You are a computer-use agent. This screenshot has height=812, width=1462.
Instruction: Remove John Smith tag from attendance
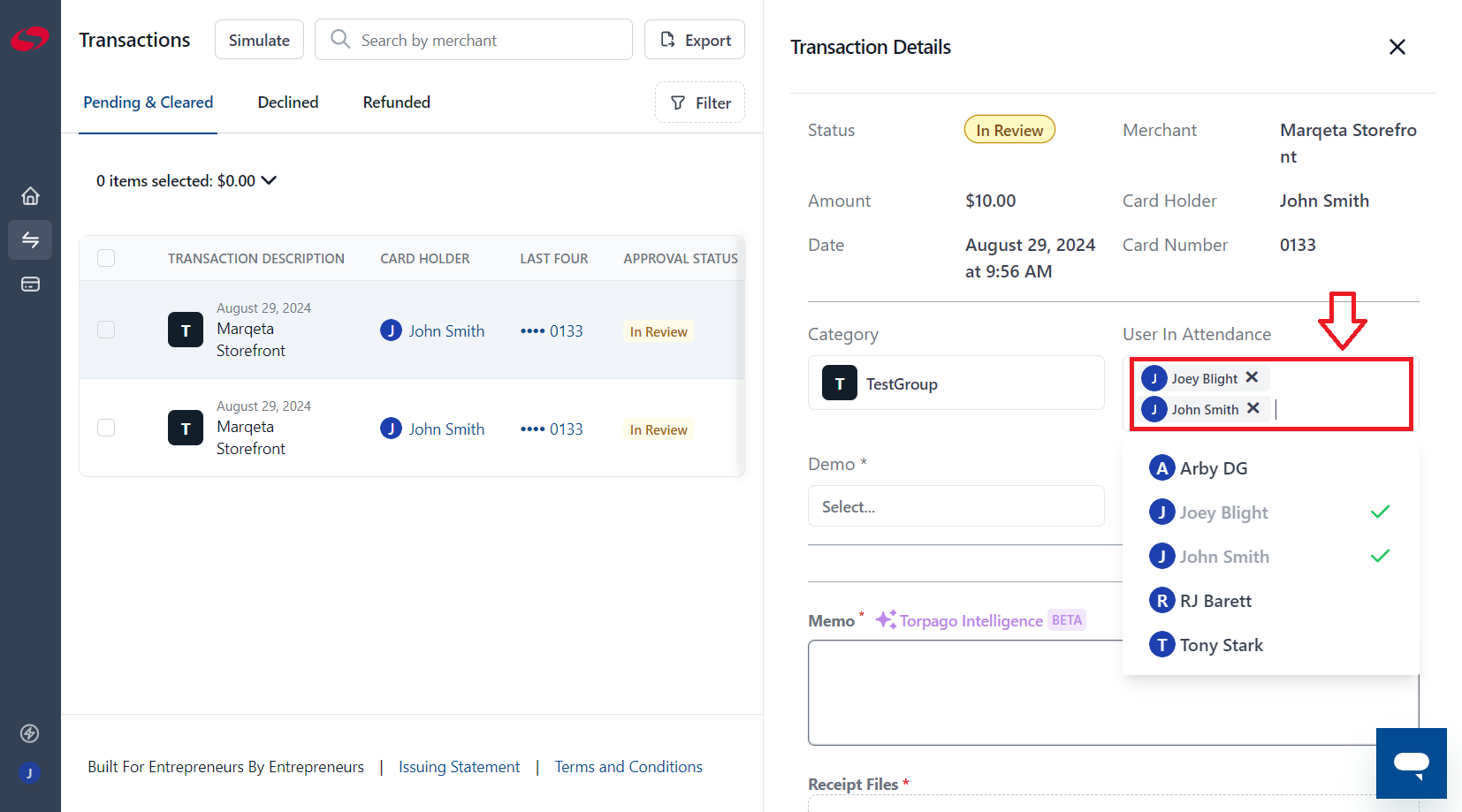tap(1253, 408)
